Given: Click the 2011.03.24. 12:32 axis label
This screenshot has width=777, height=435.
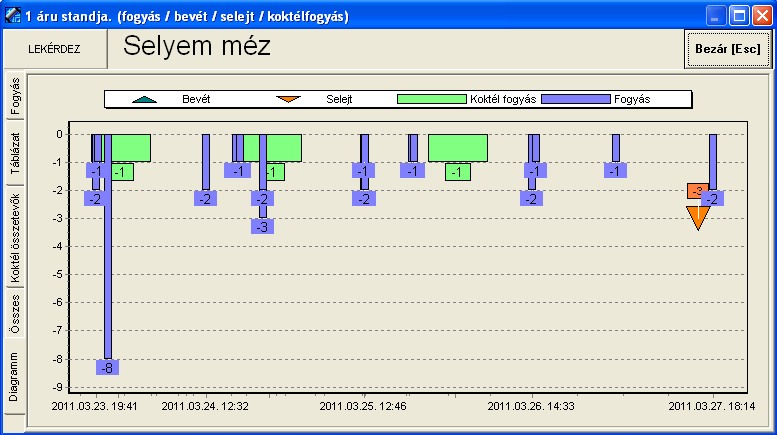Looking at the screenshot, I should [x=205, y=406].
